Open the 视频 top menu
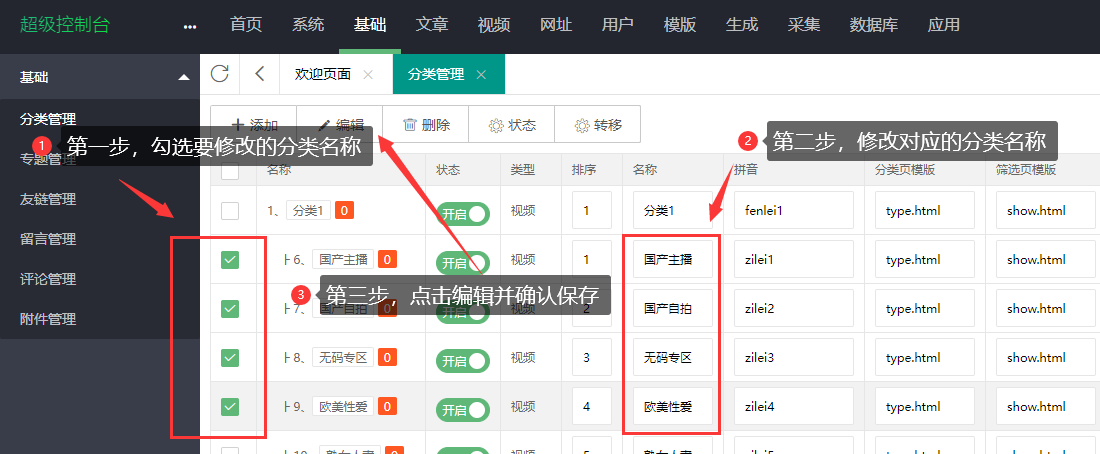 coord(494,25)
